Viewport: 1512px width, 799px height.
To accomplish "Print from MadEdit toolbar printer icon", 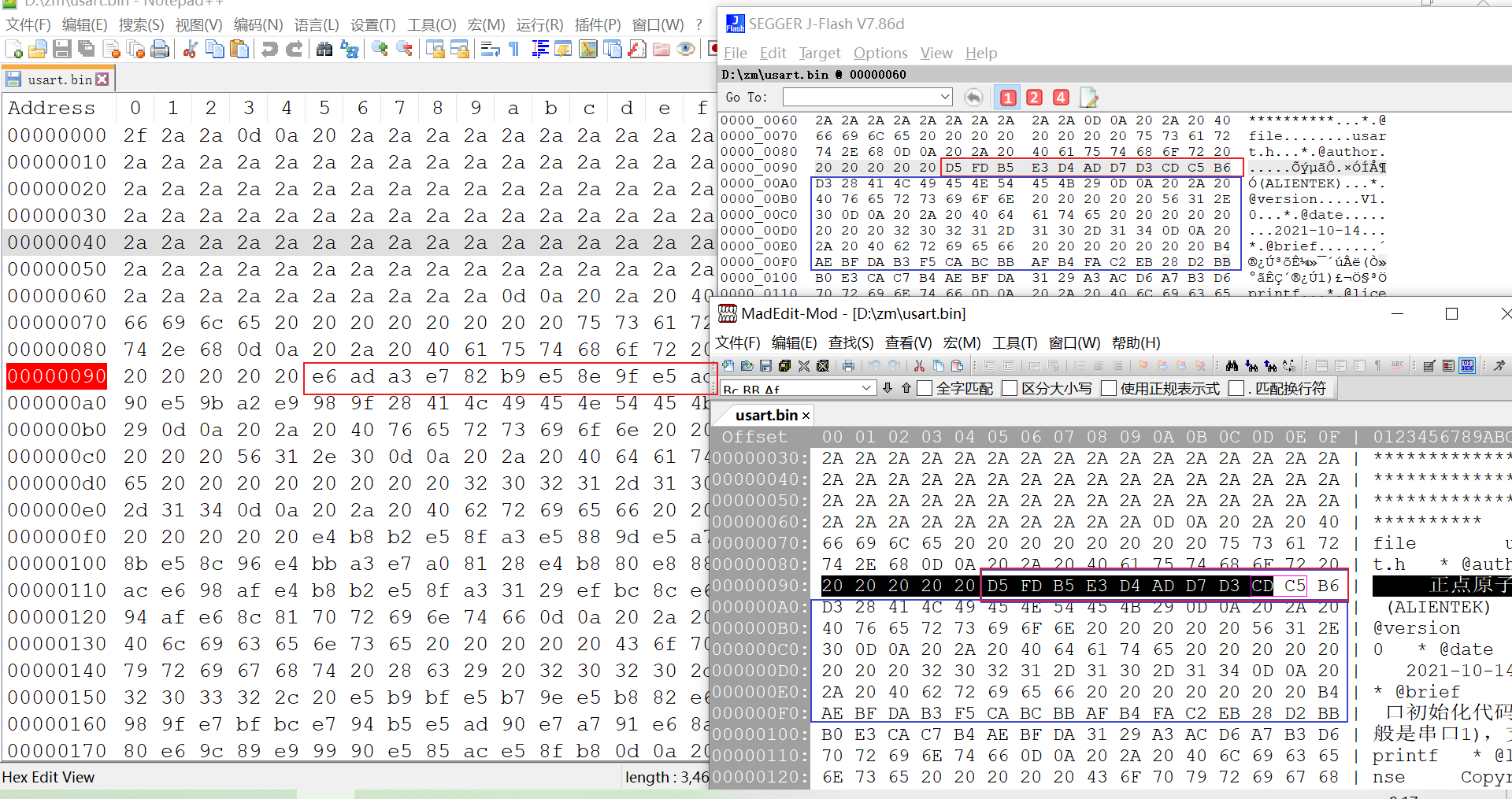I will pos(848,365).
